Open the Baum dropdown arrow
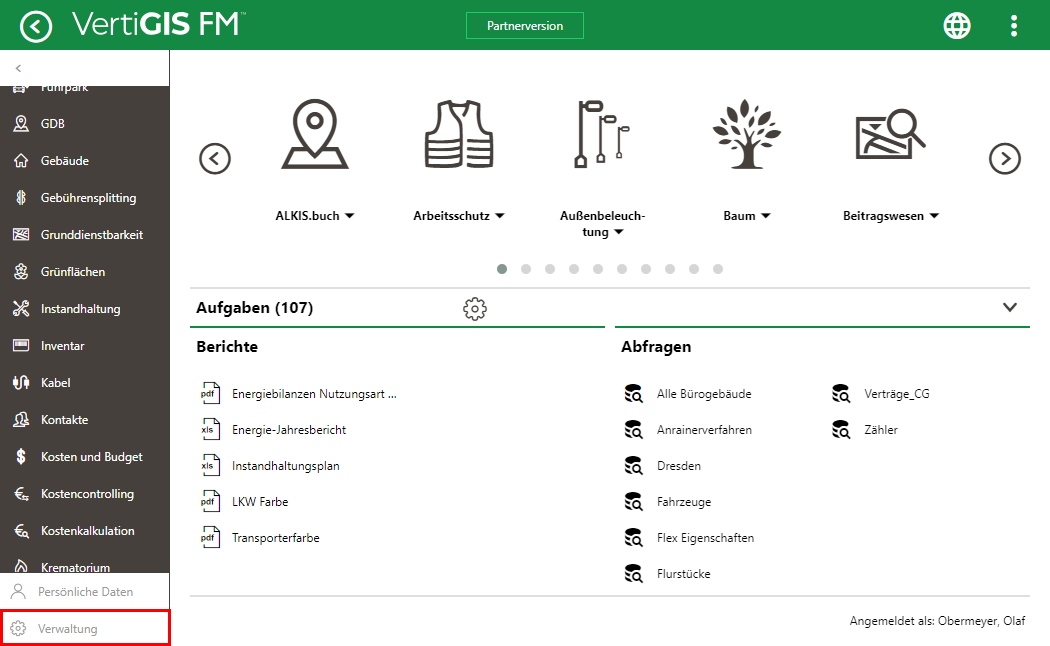The width and height of the screenshot is (1050, 646). 765,216
